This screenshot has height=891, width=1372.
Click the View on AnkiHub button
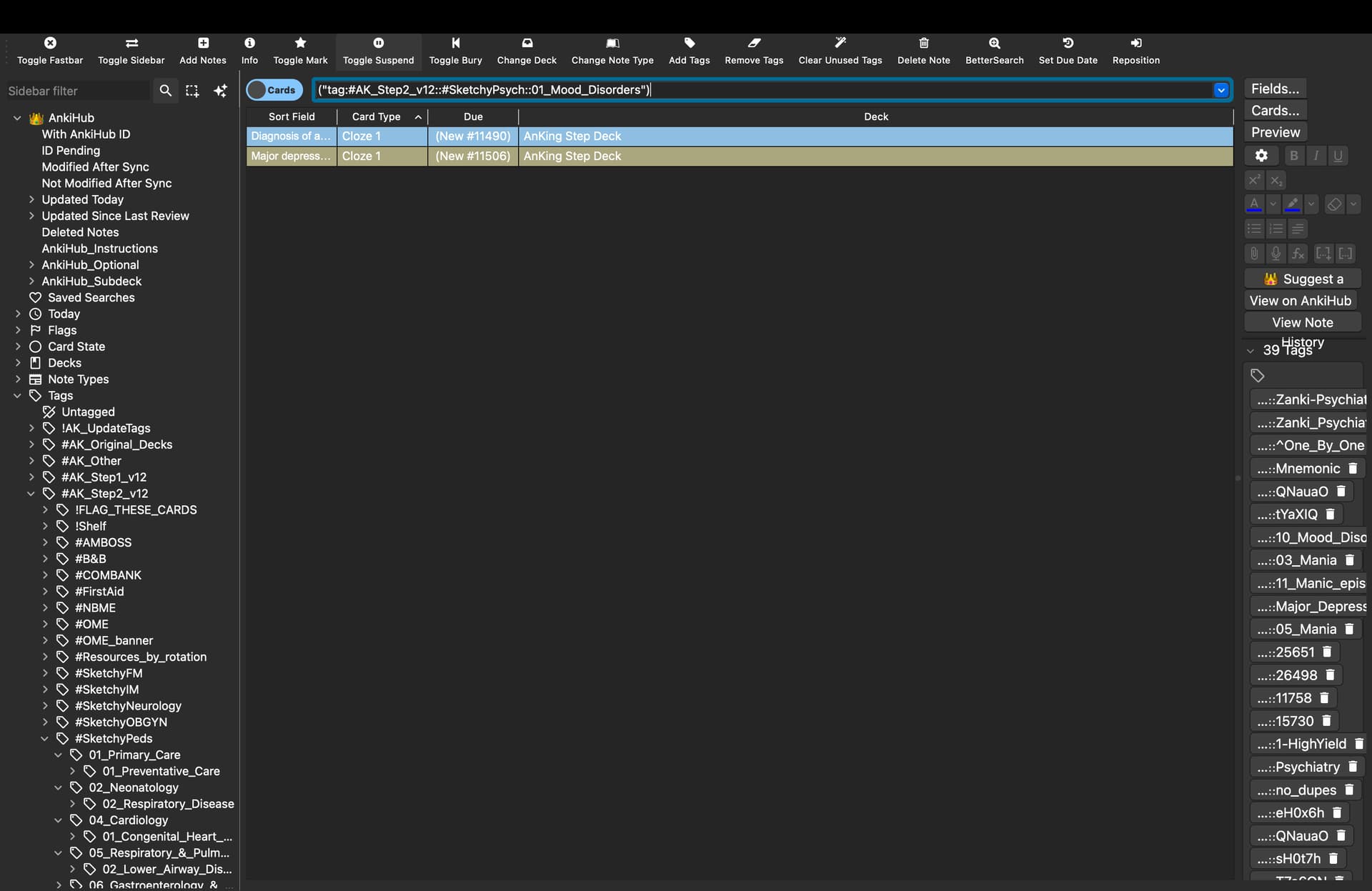(x=1301, y=301)
